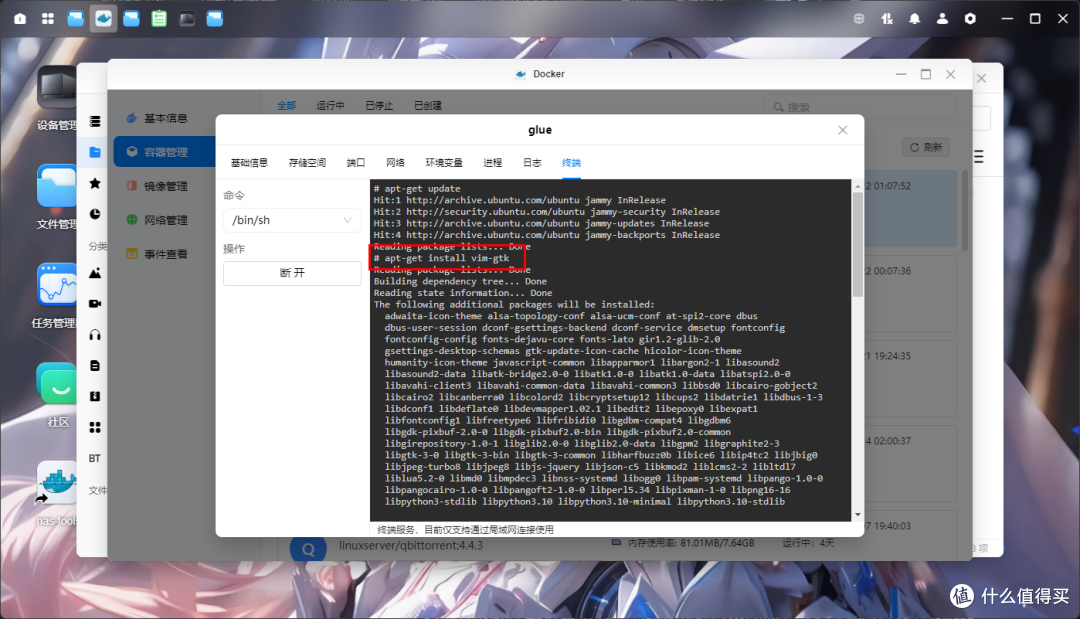Select BT category in file manager sidebar
1080x619 pixels.
tap(95, 458)
